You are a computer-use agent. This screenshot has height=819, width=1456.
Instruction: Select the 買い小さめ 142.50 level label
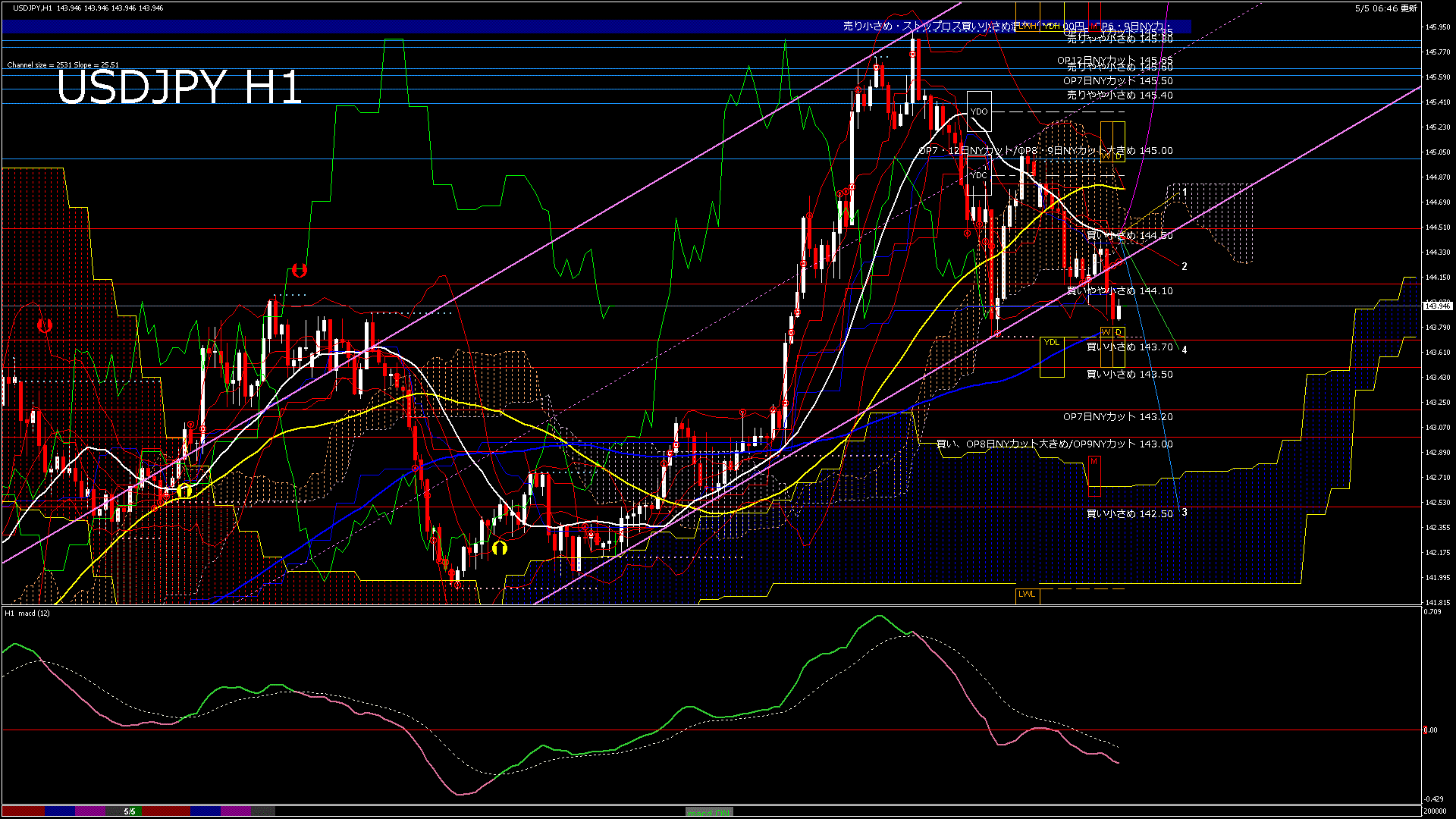(1130, 514)
